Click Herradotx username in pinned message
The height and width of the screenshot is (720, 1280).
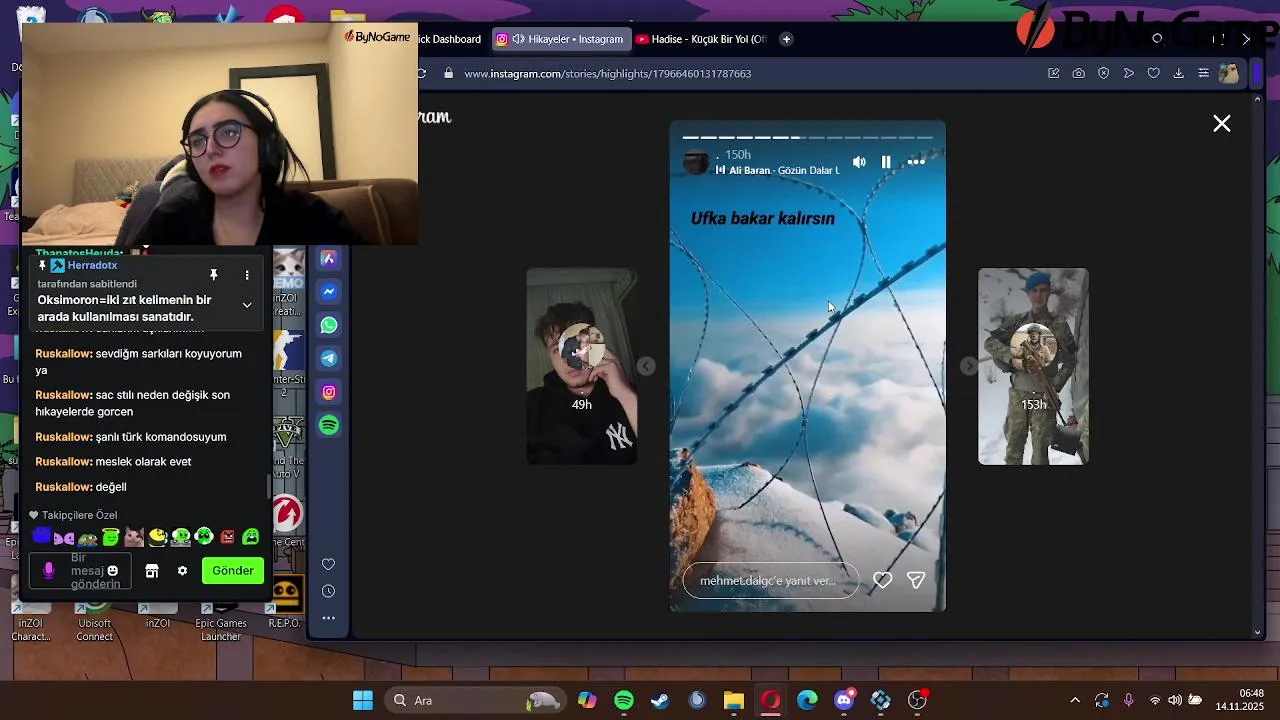click(x=92, y=266)
